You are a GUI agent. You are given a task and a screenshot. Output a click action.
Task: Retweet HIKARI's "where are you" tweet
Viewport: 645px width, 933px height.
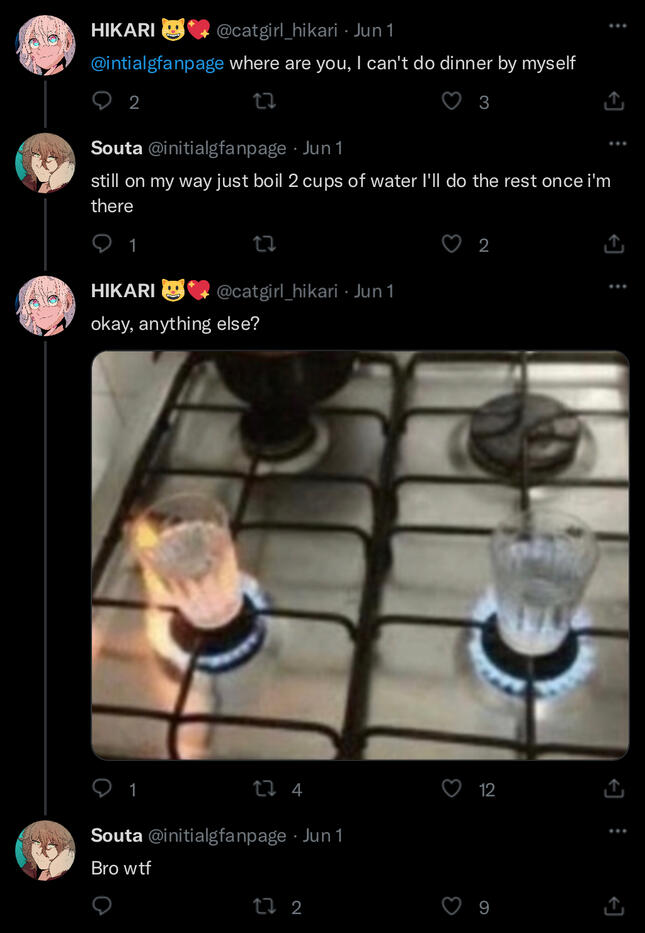265,101
